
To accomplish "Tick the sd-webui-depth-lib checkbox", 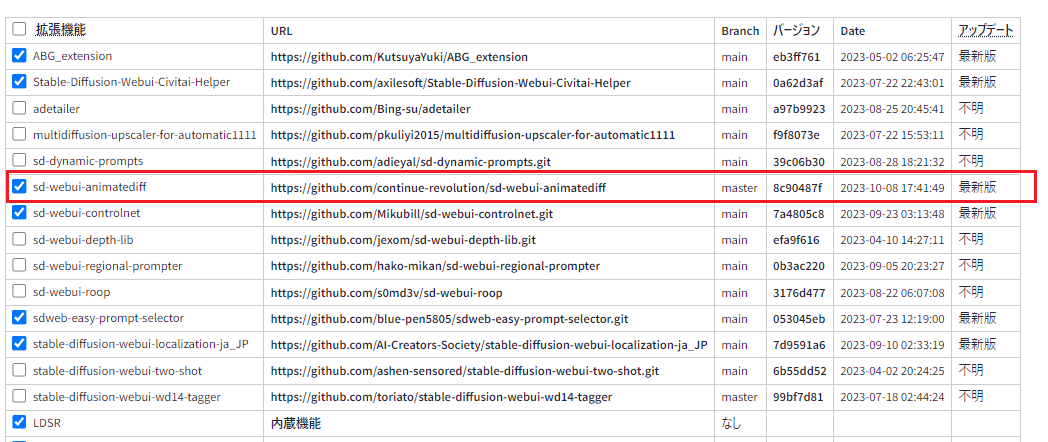I will tap(19, 239).
